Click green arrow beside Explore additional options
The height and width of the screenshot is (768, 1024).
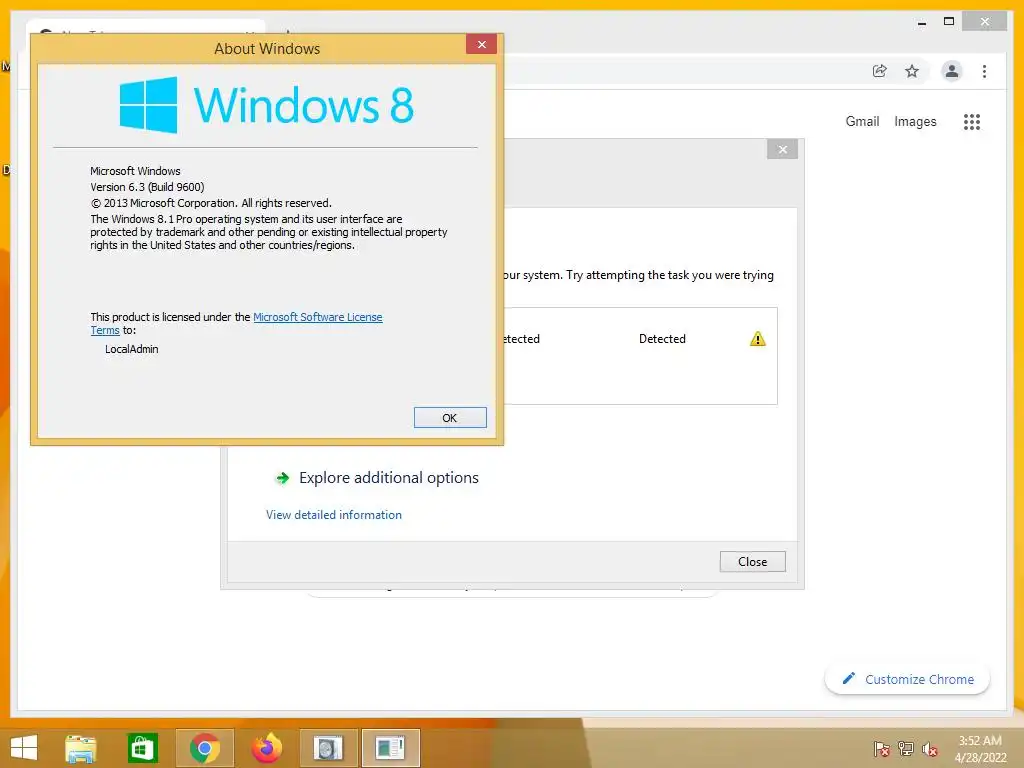point(282,478)
